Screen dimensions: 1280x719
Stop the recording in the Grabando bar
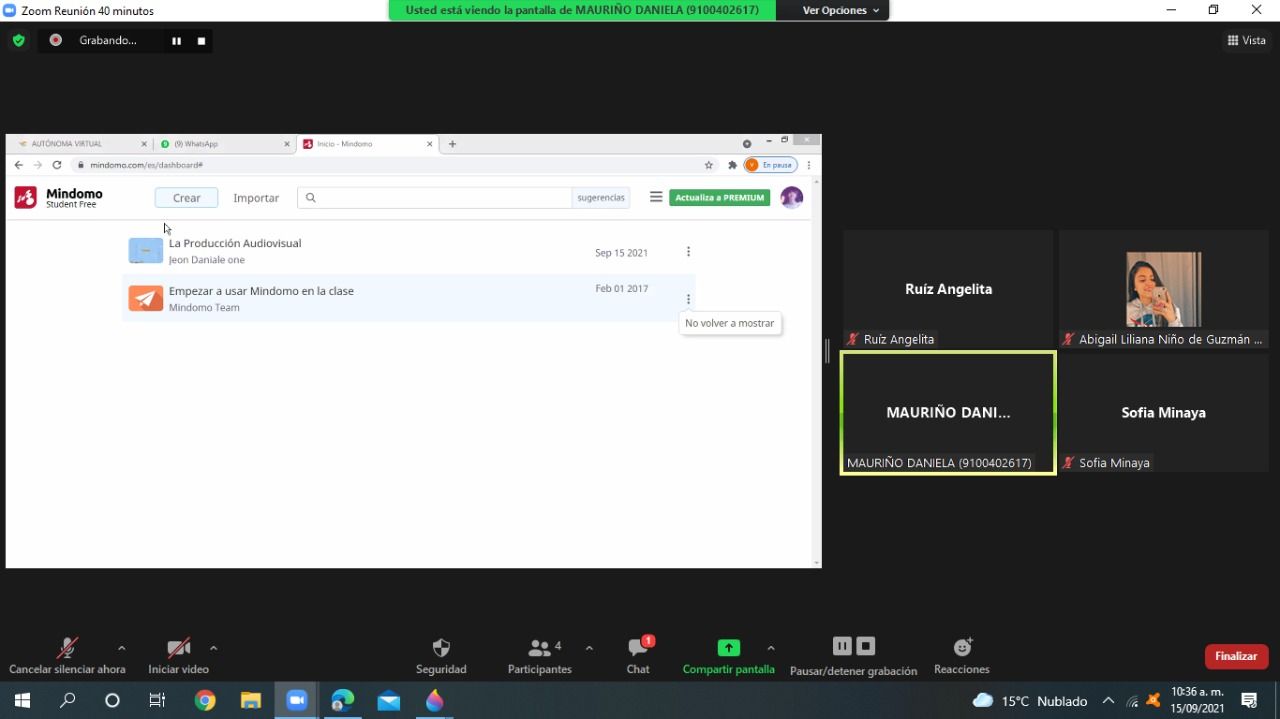click(201, 41)
